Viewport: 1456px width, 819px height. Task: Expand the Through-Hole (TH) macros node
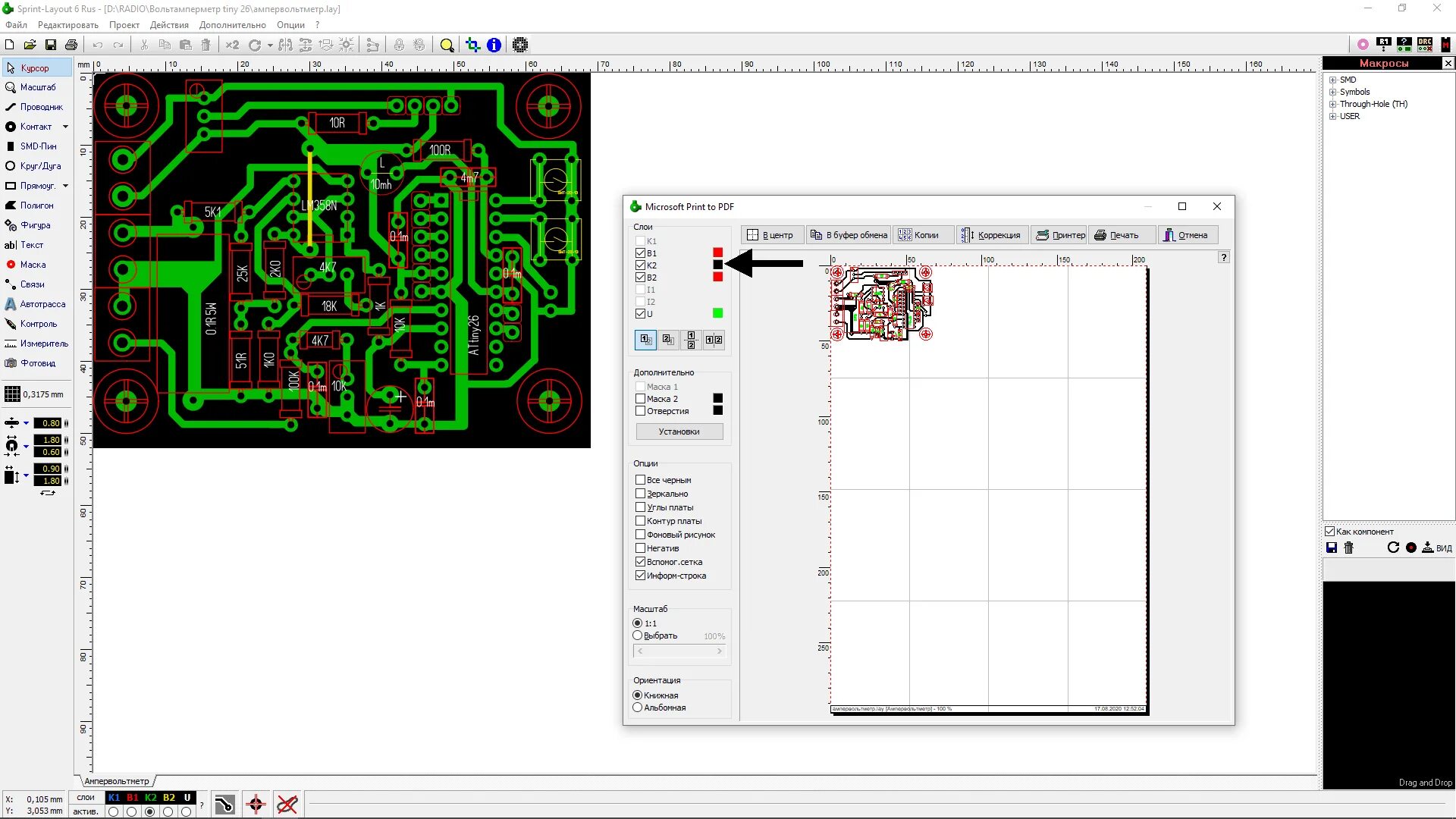tap(1332, 105)
